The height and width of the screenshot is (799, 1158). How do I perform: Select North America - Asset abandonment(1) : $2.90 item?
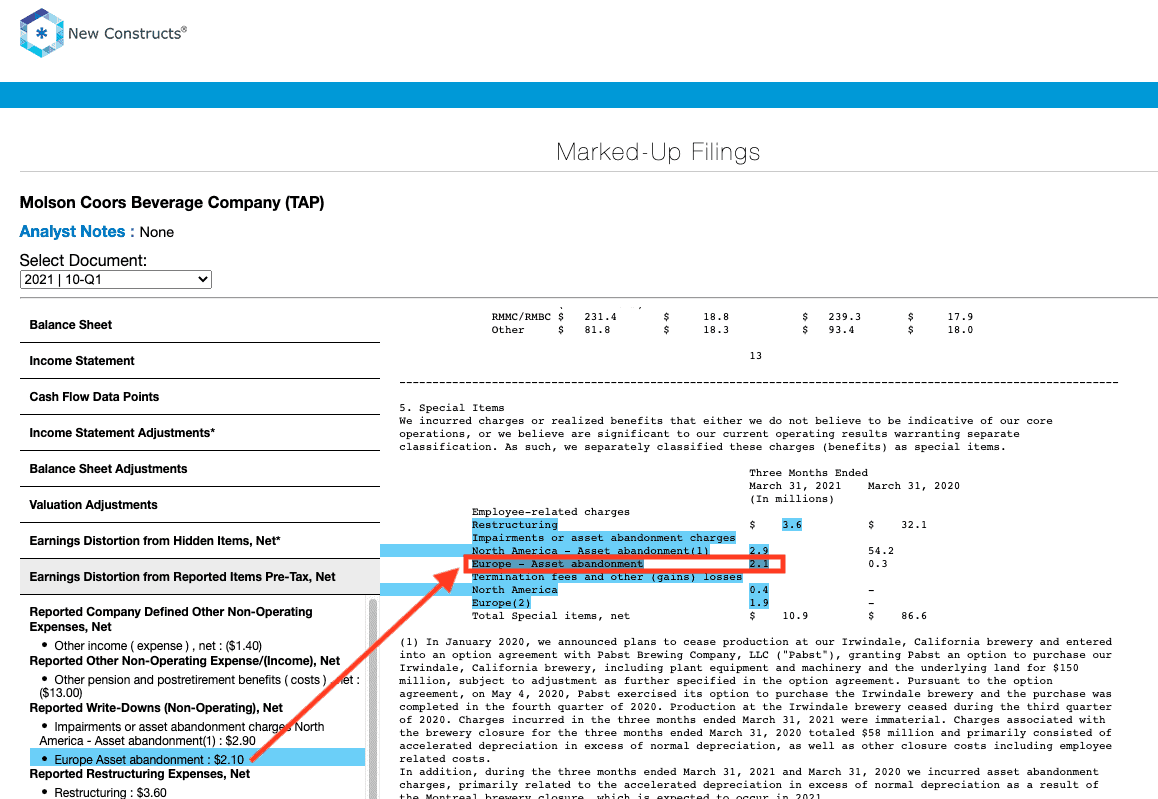tap(182, 734)
